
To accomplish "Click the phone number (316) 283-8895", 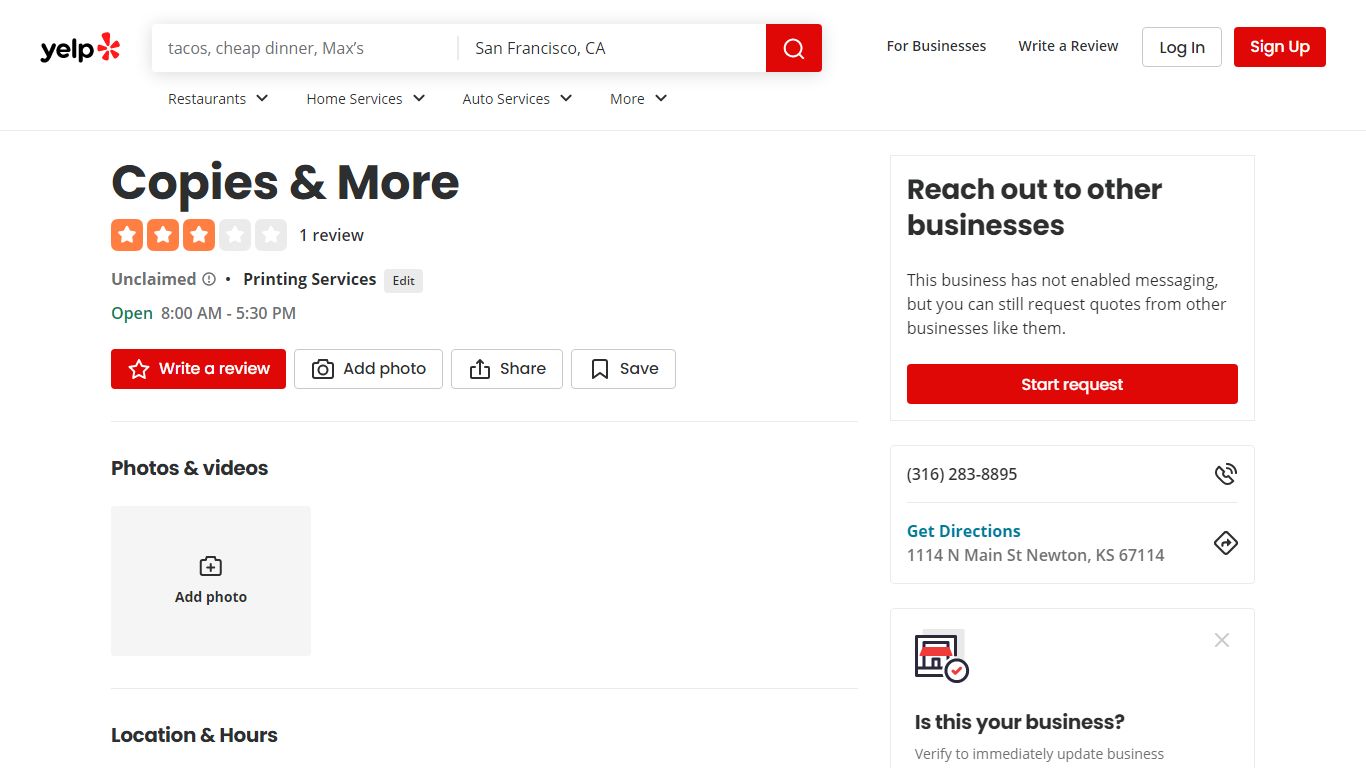I will pyautogui.click(x=962, y=474).
